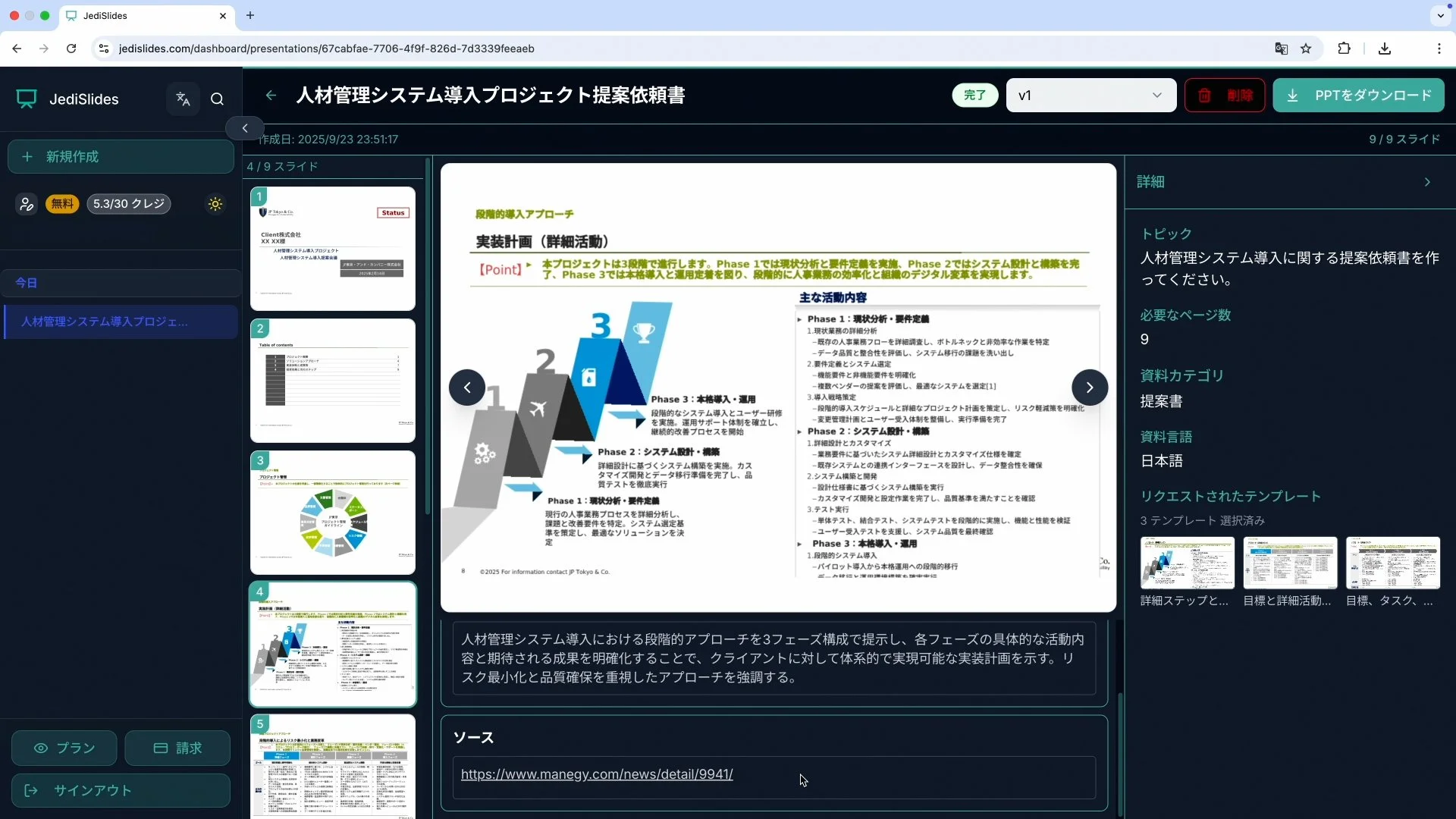Screen dimensions: 1456x819
Task: Click サインアウト sign out
Action: point(121,791)
